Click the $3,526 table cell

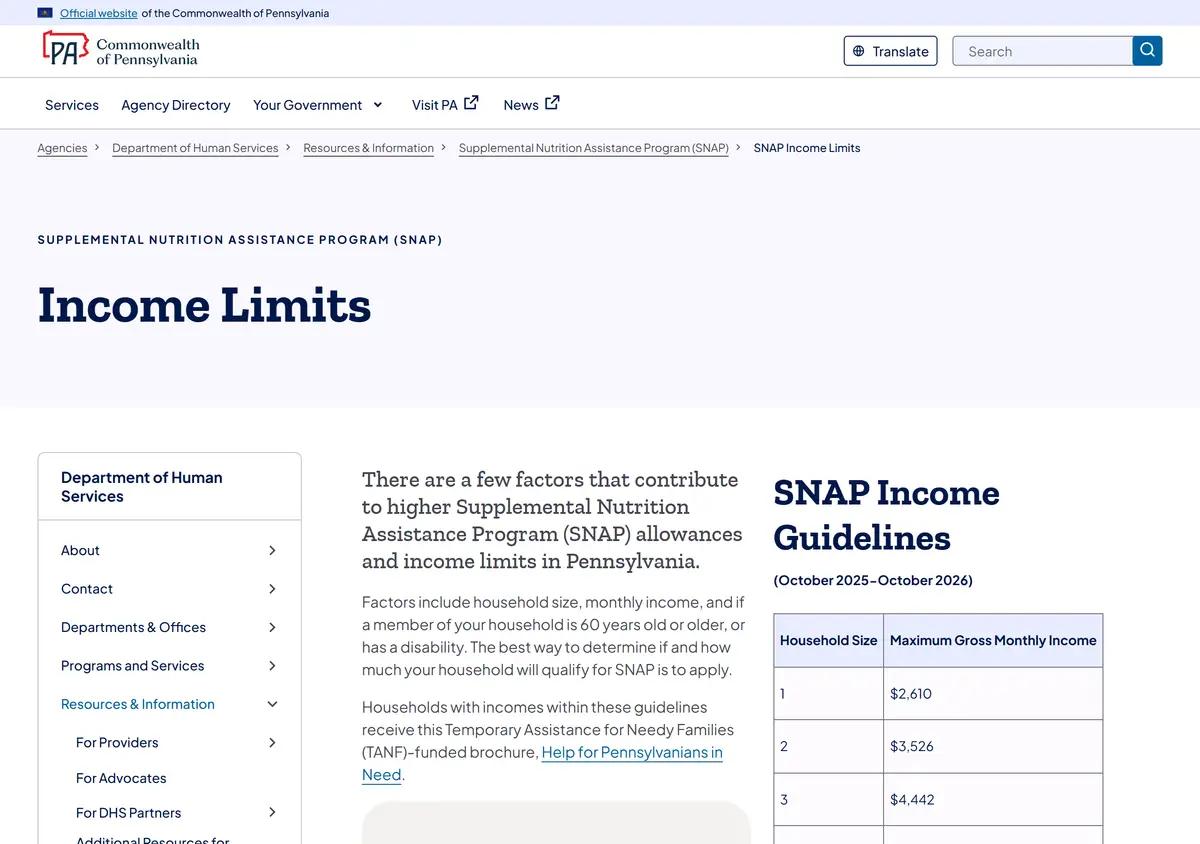pos(993,747)
